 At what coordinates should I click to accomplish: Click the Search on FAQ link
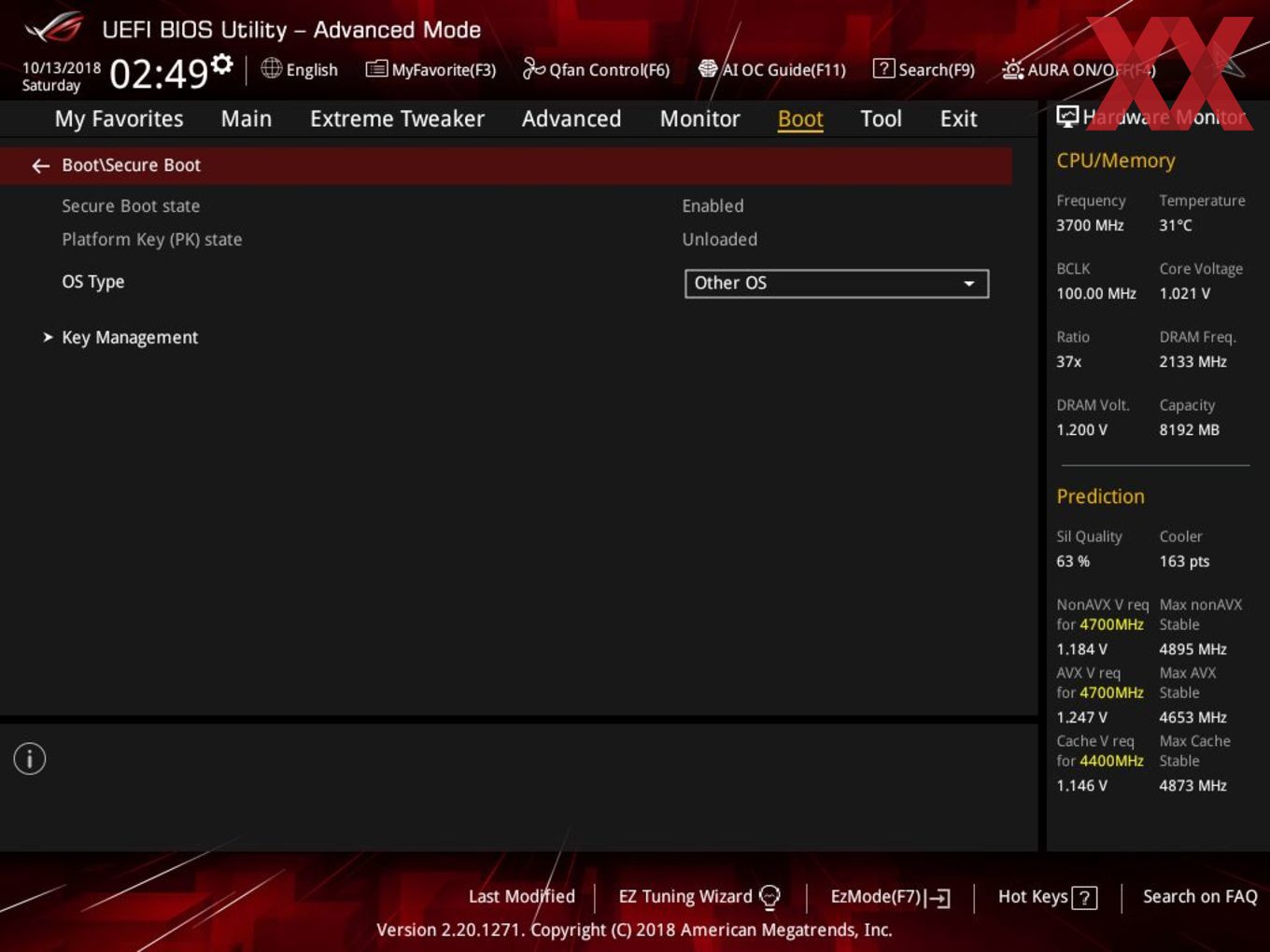[x=1200, y=897]
